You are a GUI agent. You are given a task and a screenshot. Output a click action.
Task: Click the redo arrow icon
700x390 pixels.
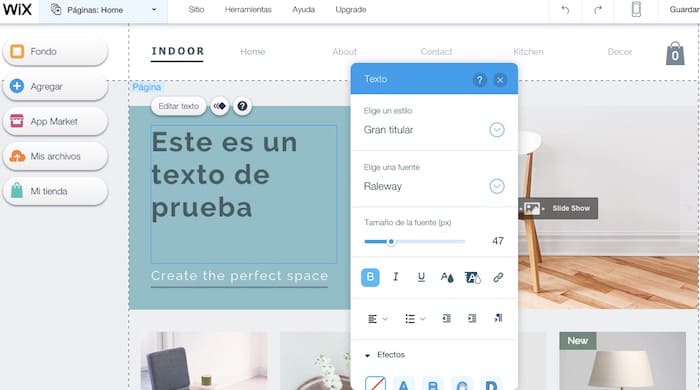pyautogui.click(x=598, y=10)
